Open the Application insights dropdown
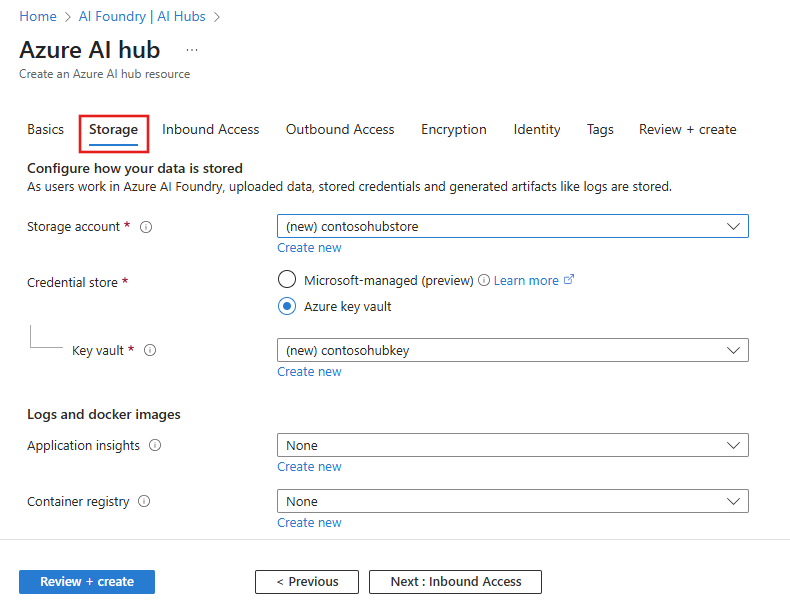 (x=512, y=446)
